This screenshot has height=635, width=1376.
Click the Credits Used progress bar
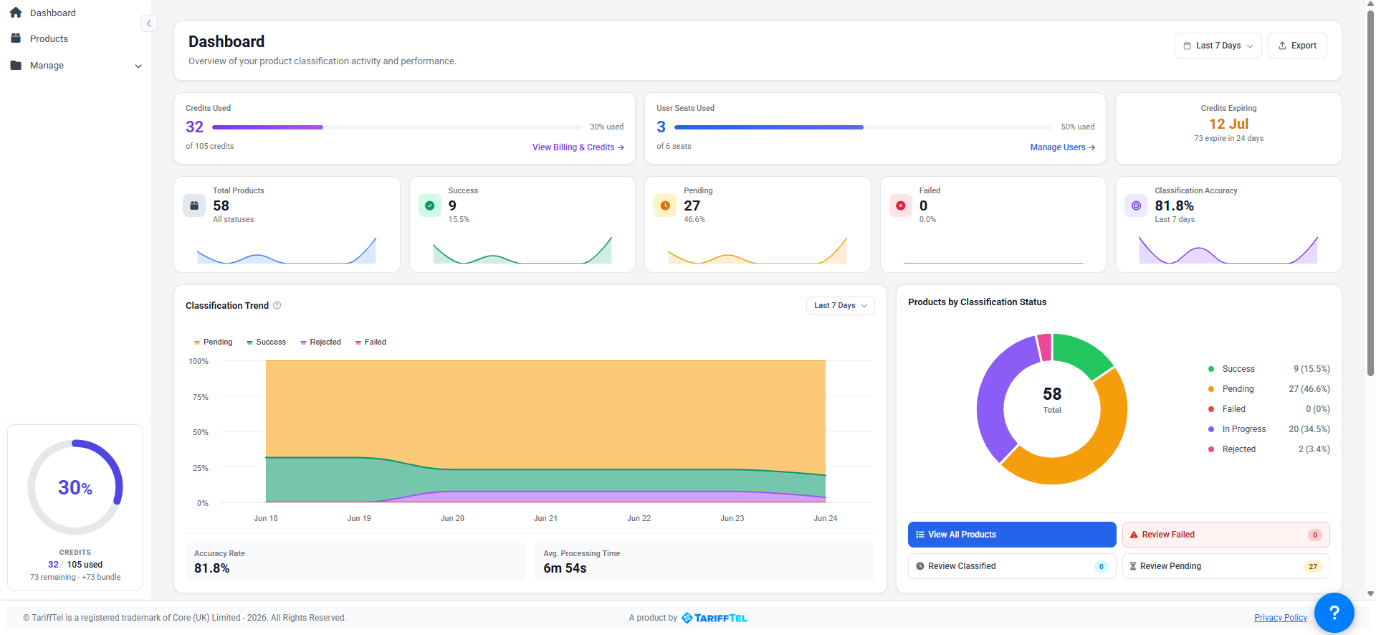396,127
